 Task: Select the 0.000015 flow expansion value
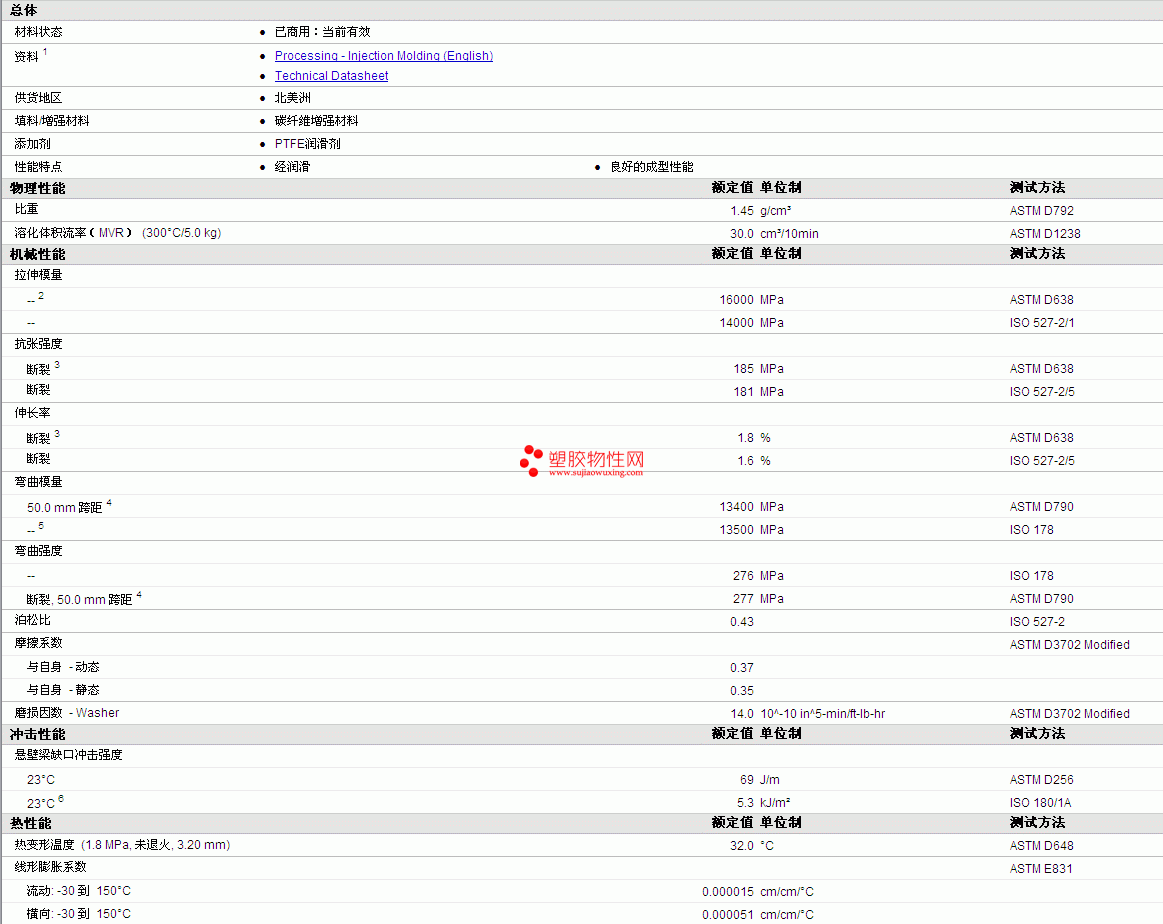tap(728, 891)
